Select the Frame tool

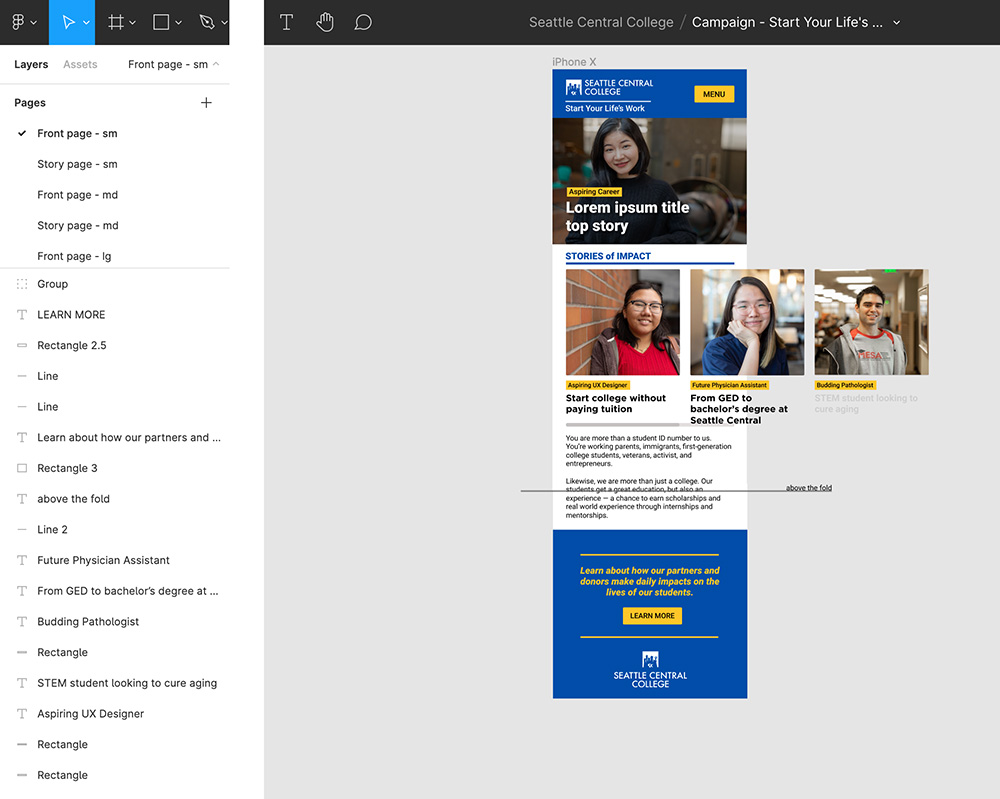pyautogui.click(x=115, y=22)
